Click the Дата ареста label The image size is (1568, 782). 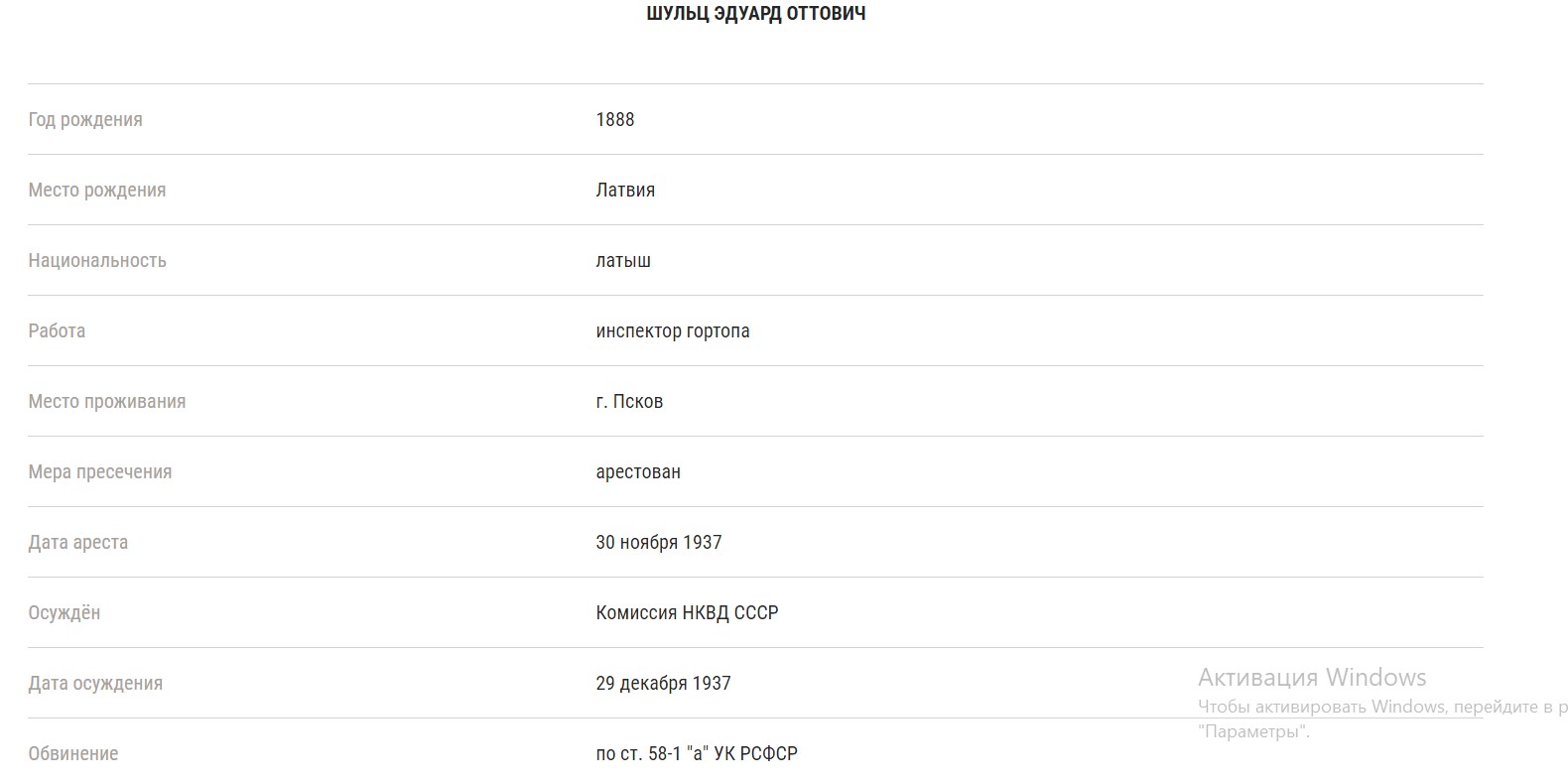[x=78, y=543]
